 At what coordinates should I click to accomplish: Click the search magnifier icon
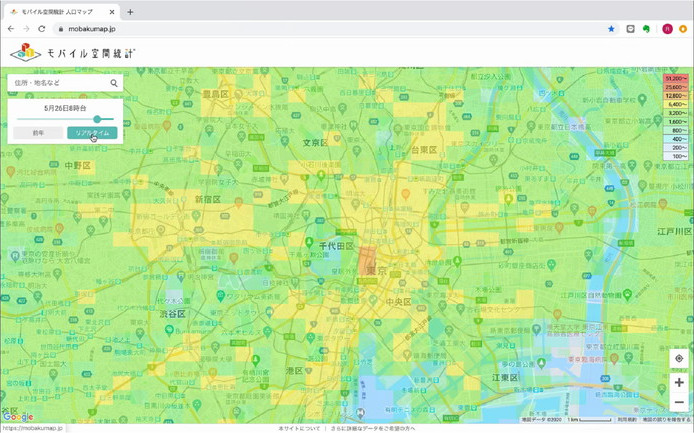tap(114, 83)
